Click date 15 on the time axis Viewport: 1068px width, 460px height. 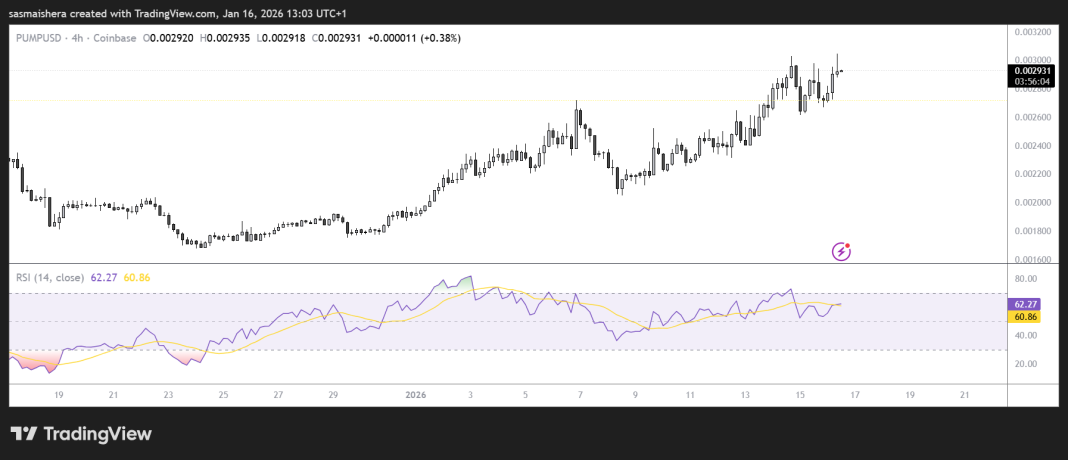coord(800,395)
